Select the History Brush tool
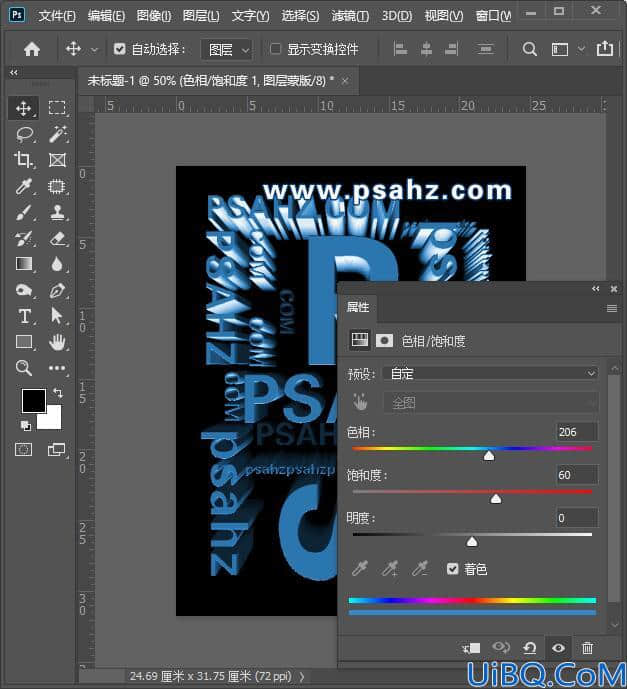Image resolution: width=627 pixels, height=689 pixels. click(x=24, y=239)
